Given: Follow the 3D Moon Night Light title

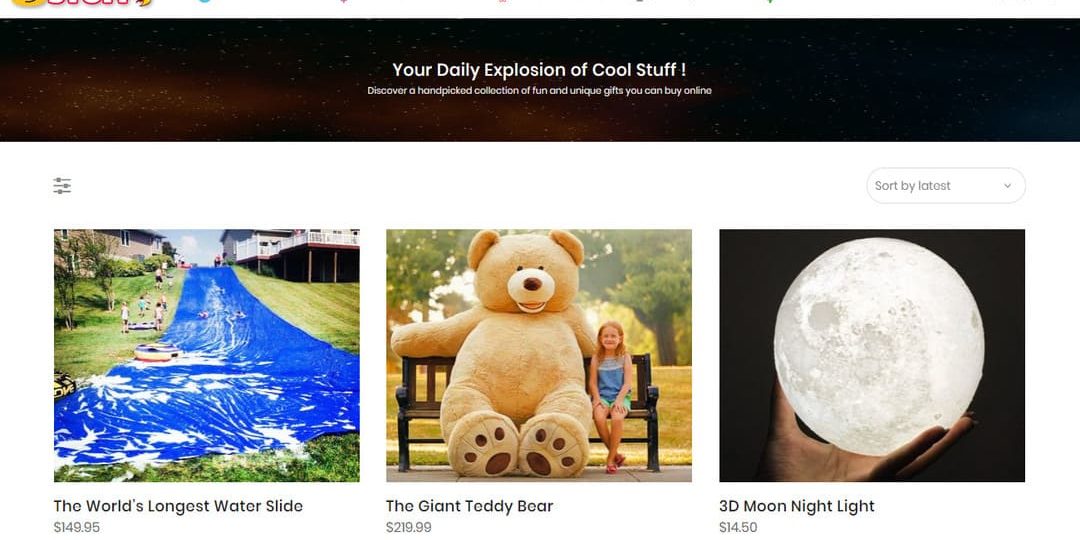Looking at the screenshot, I should point(797,506).
